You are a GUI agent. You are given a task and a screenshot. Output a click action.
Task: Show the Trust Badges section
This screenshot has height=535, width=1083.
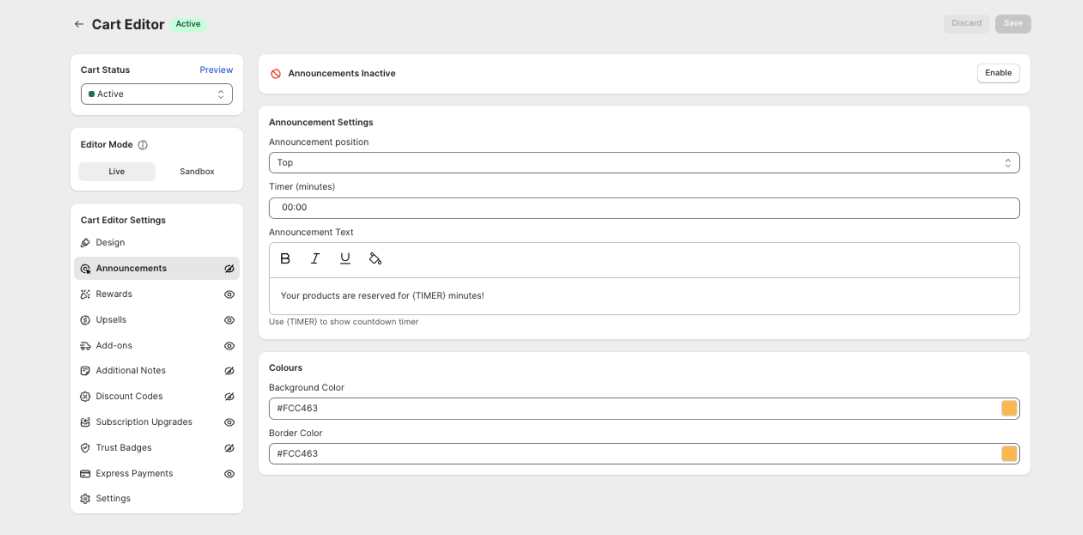point(230,448)
